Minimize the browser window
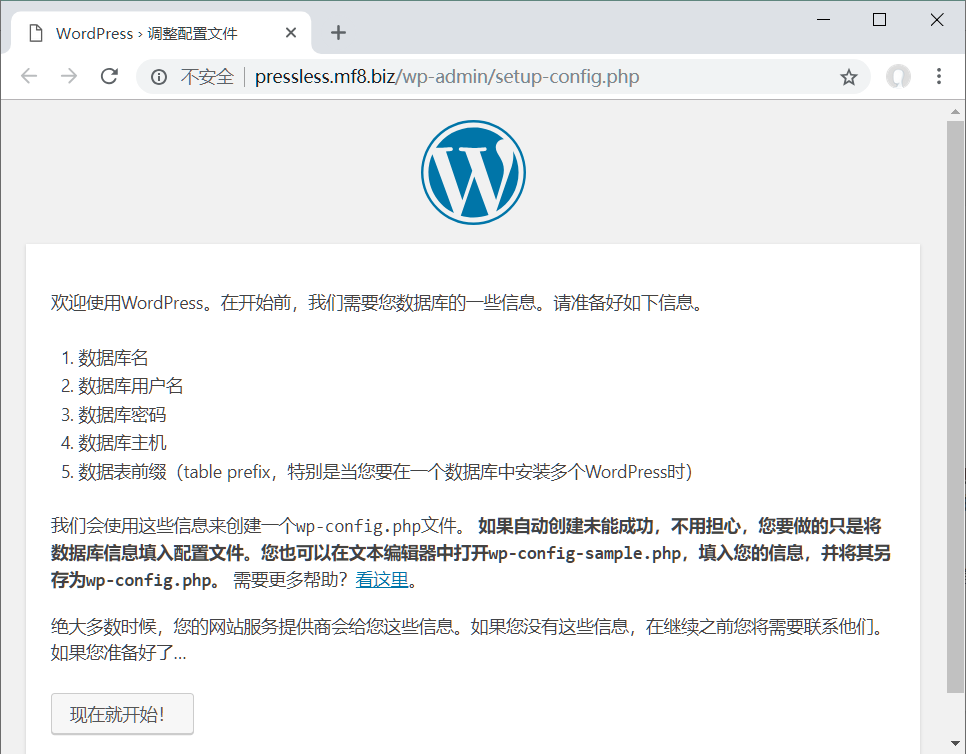Image resolution: width=966 pixels, height=754 pixels. 823,20
